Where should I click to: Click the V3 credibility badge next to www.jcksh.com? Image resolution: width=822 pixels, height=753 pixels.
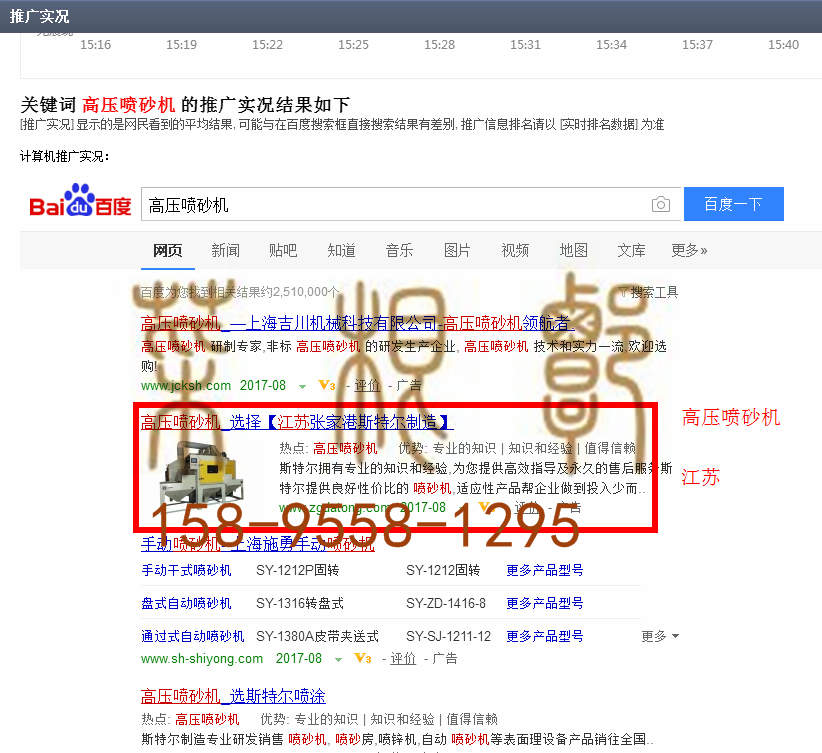(327, 385)
